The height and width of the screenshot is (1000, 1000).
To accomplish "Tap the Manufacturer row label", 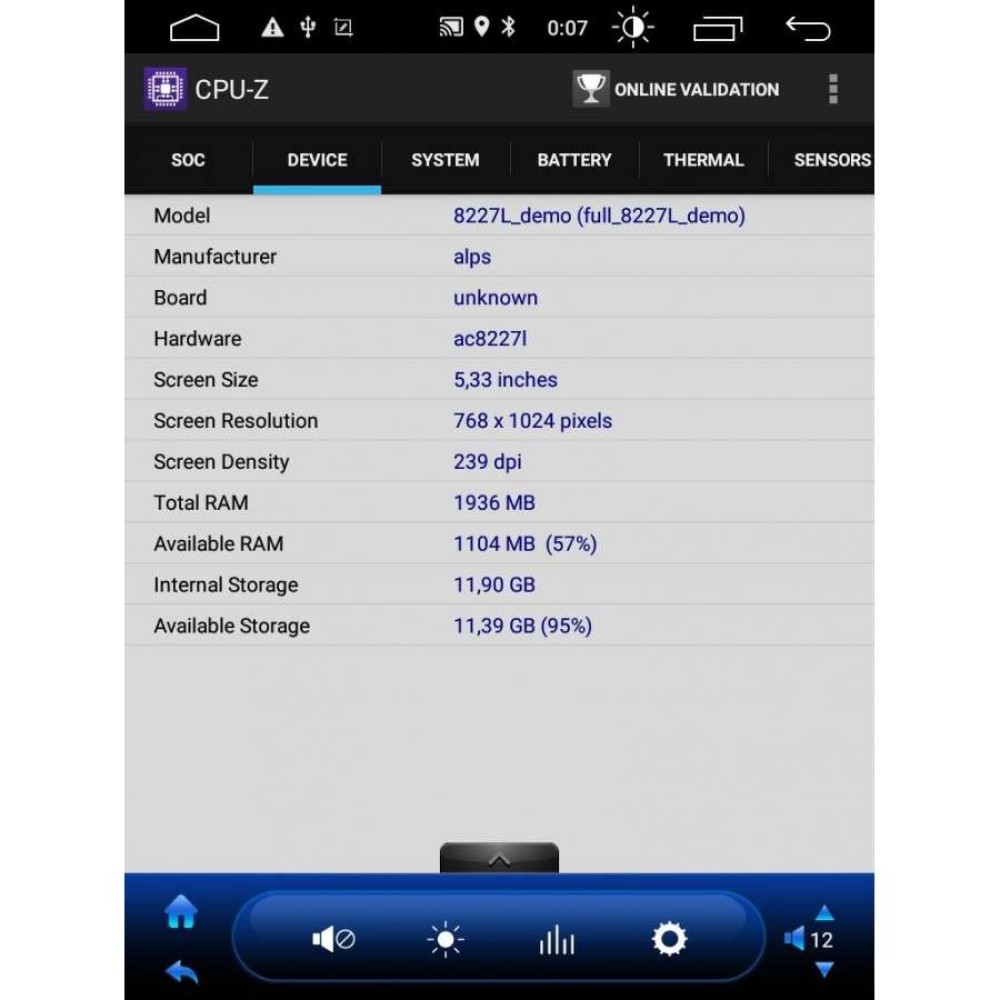I will (215, 256).
